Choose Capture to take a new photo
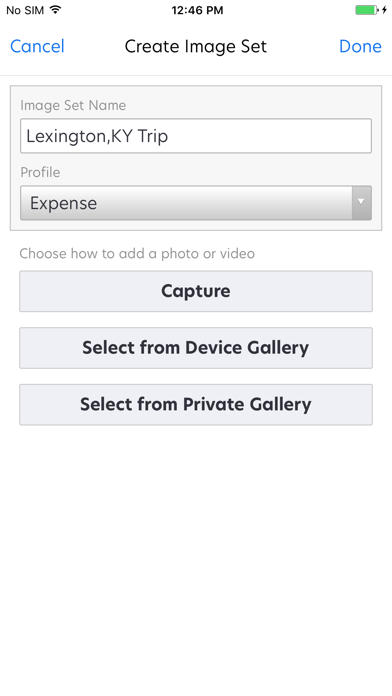This screenshot has height=696, width=392. [196, 291]
